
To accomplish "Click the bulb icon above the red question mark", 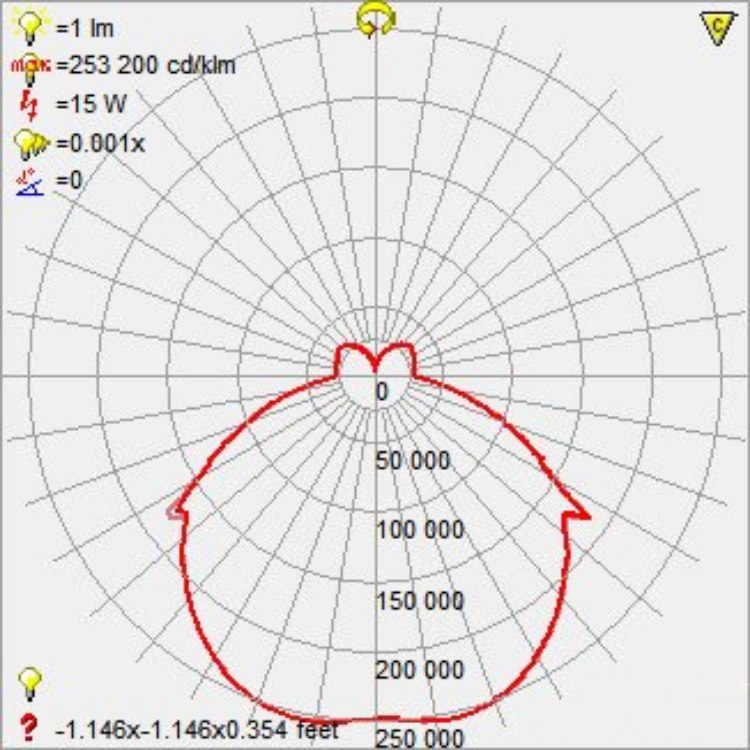I will pyautogui.click(x=30, y=684).
